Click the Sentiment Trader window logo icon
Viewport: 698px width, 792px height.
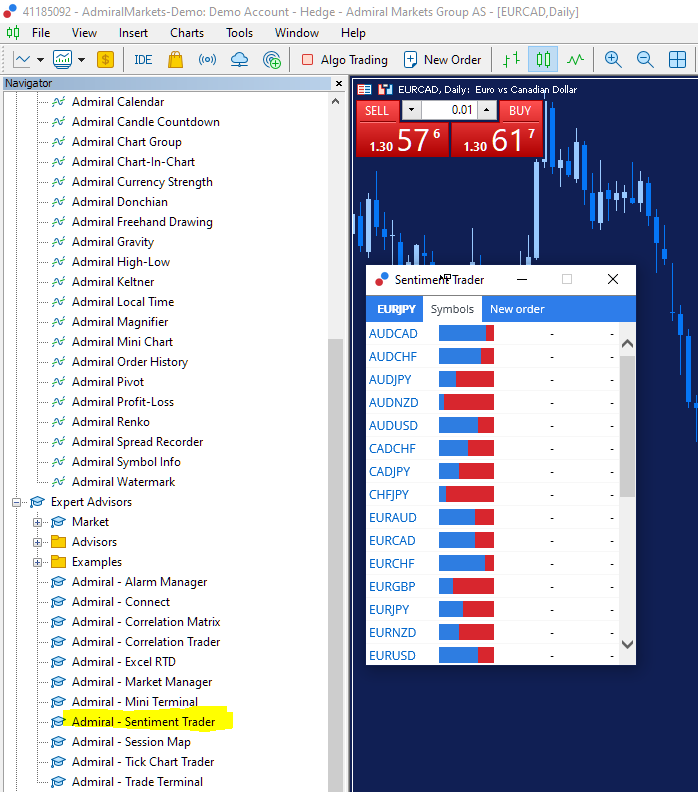coord(382,279)
